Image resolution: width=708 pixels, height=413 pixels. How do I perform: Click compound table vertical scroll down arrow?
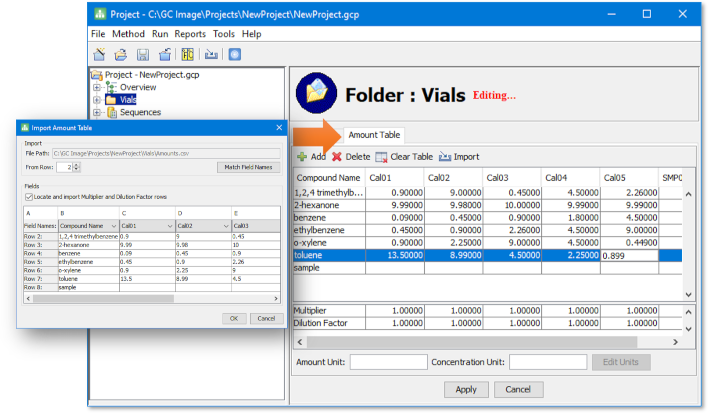689,295
